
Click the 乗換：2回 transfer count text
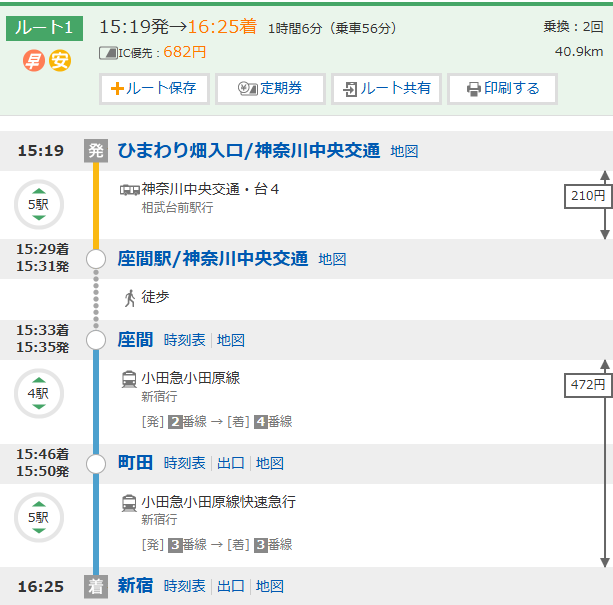(x=573, y=27)
